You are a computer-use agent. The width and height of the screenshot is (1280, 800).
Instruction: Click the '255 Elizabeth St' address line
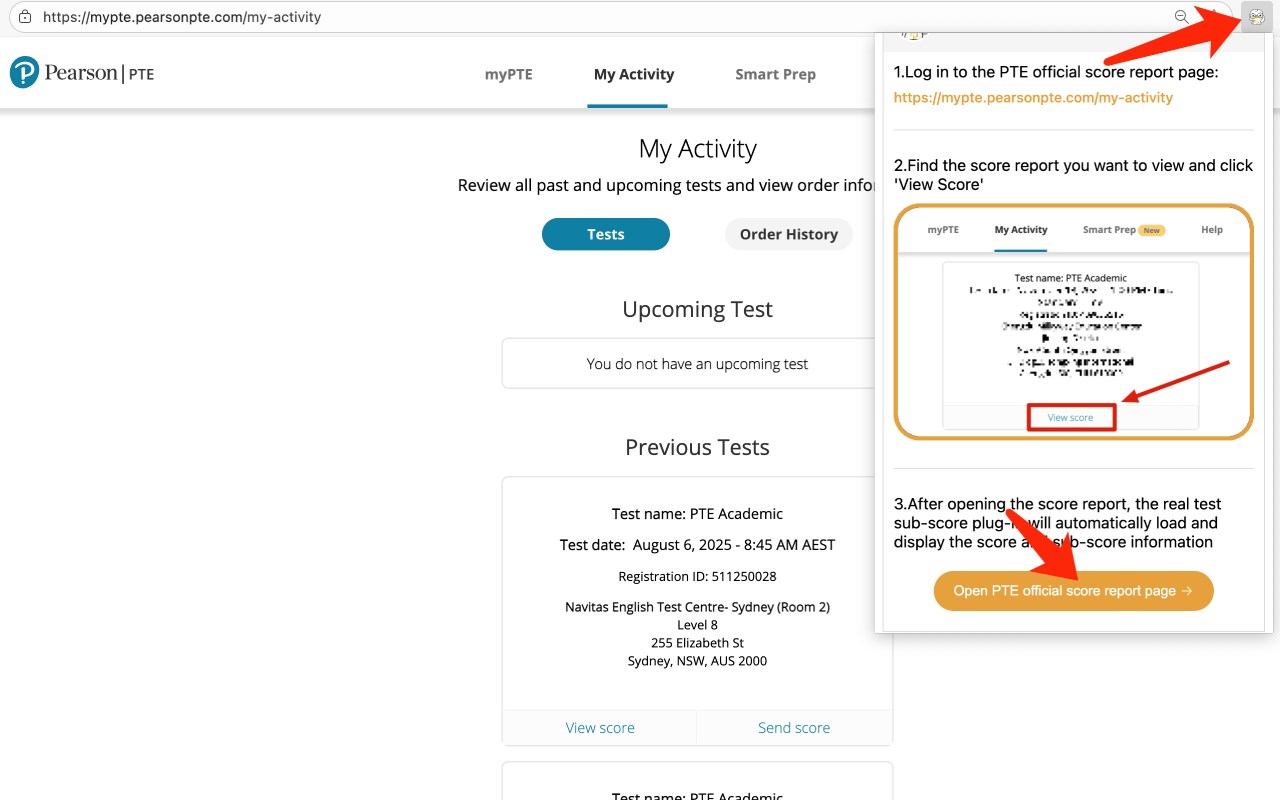click(x=697, y=643)
